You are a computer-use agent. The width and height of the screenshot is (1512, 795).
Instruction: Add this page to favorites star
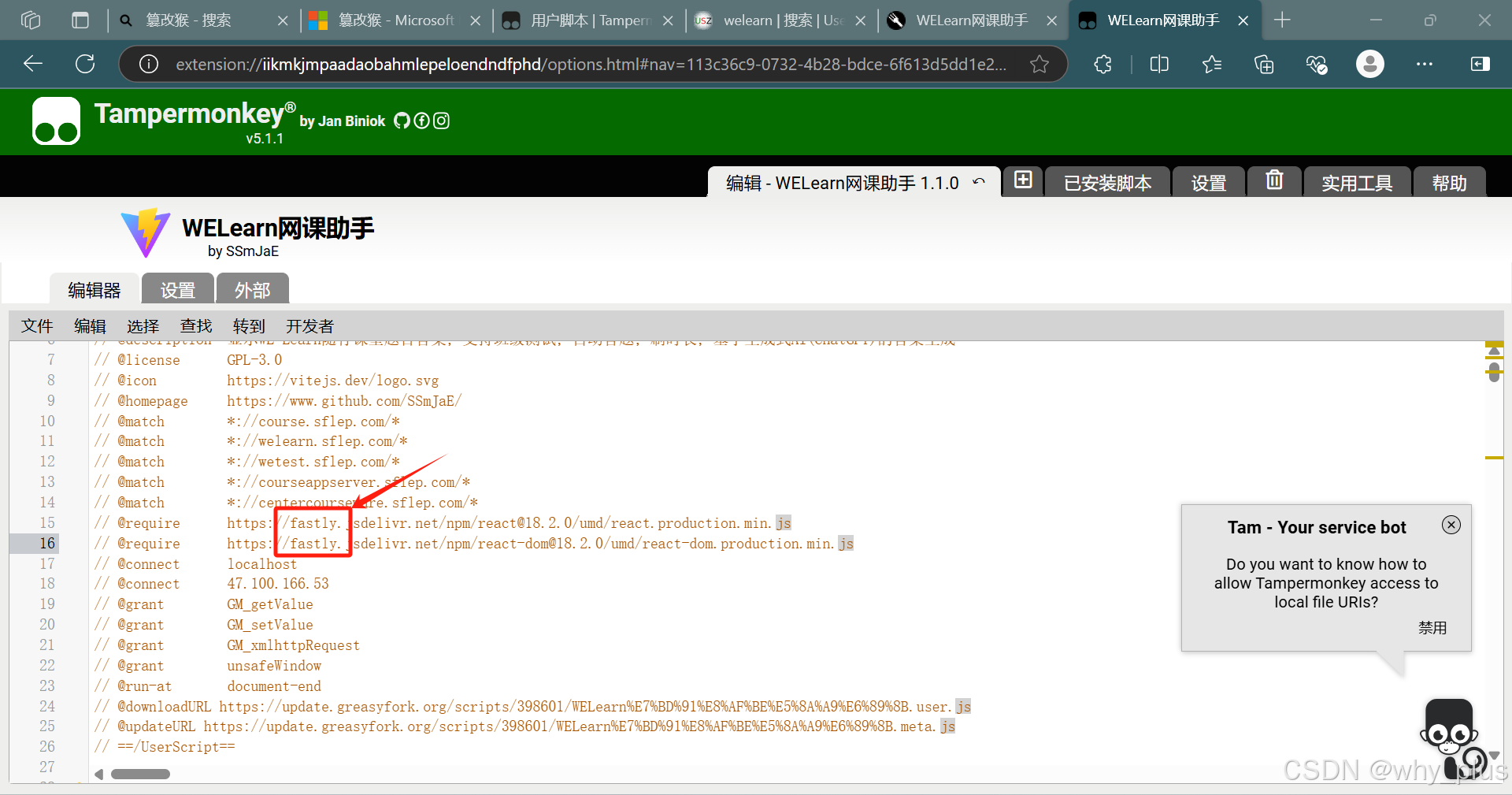tap(1039, 64)
